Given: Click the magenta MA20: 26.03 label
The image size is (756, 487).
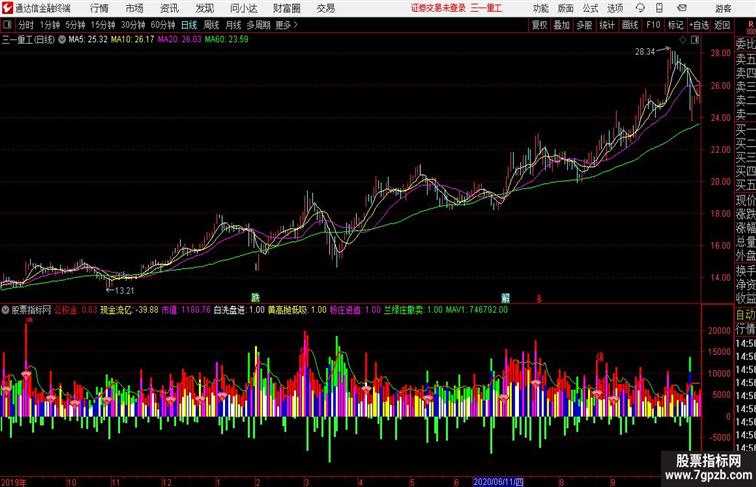Looking at the screenshot, I should tap(179, 40).
